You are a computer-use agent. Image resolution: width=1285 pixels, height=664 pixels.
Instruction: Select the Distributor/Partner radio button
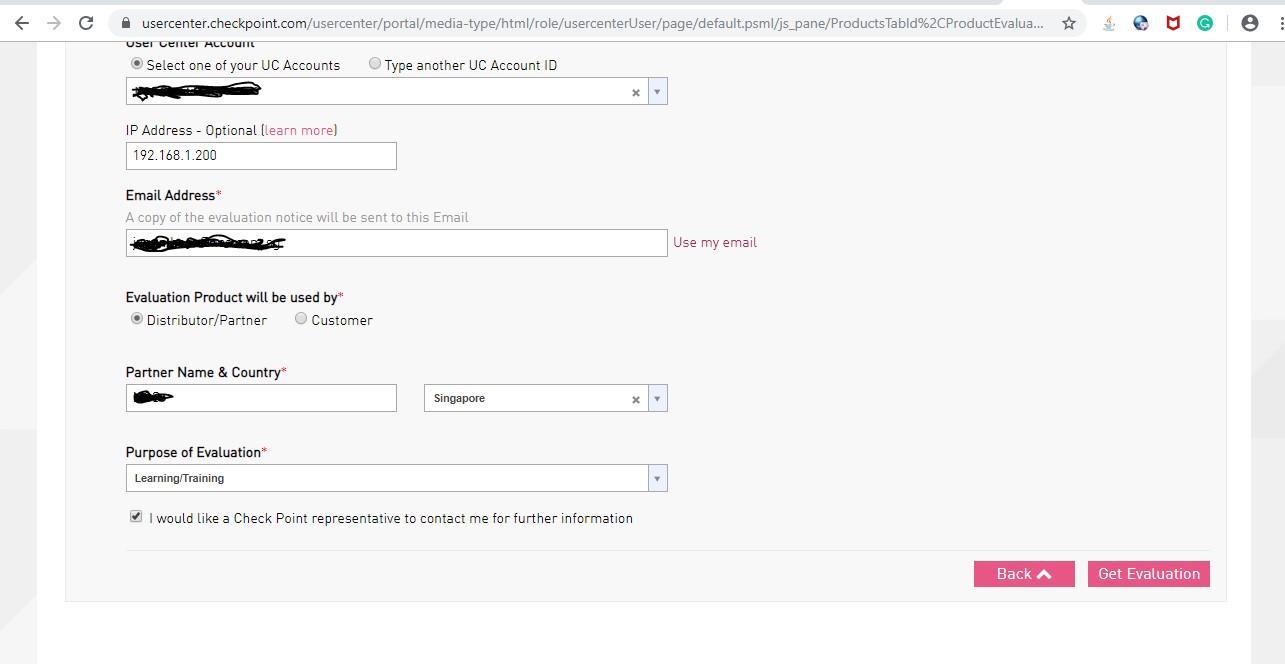137,319
